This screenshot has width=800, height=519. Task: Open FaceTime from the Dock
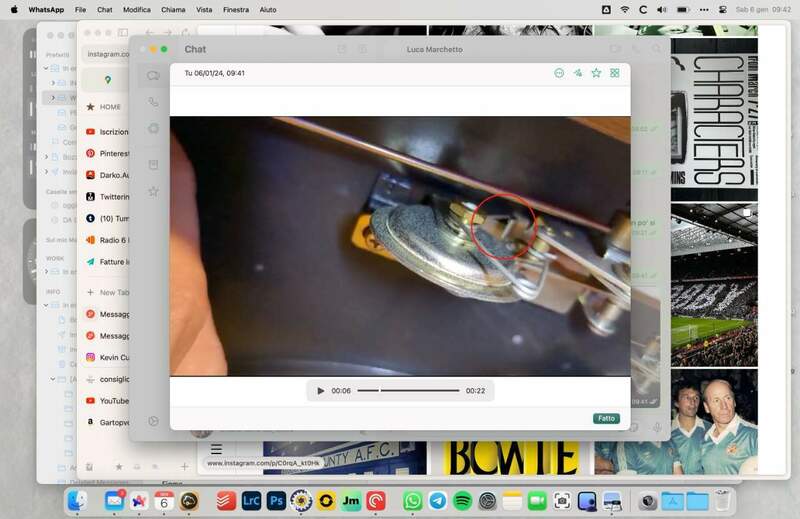[x=537, y=501]
